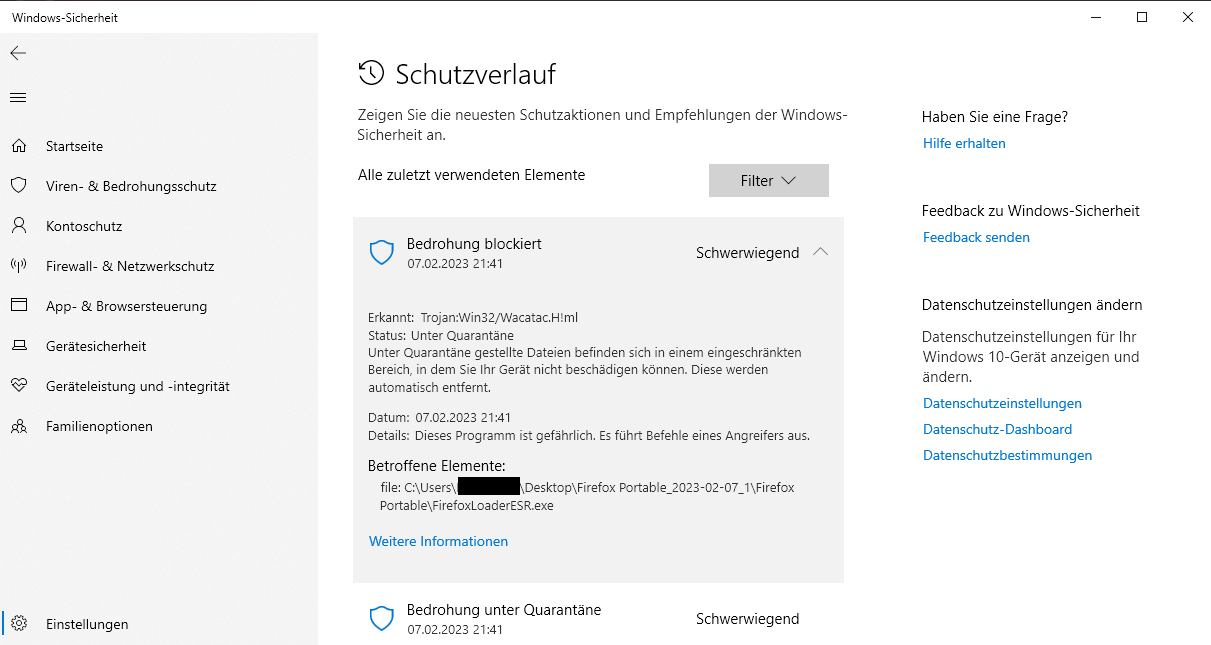Click the Einstellungen gear icon
The width and height of the screenshot is (1211, 645).
tap(18, 624)
